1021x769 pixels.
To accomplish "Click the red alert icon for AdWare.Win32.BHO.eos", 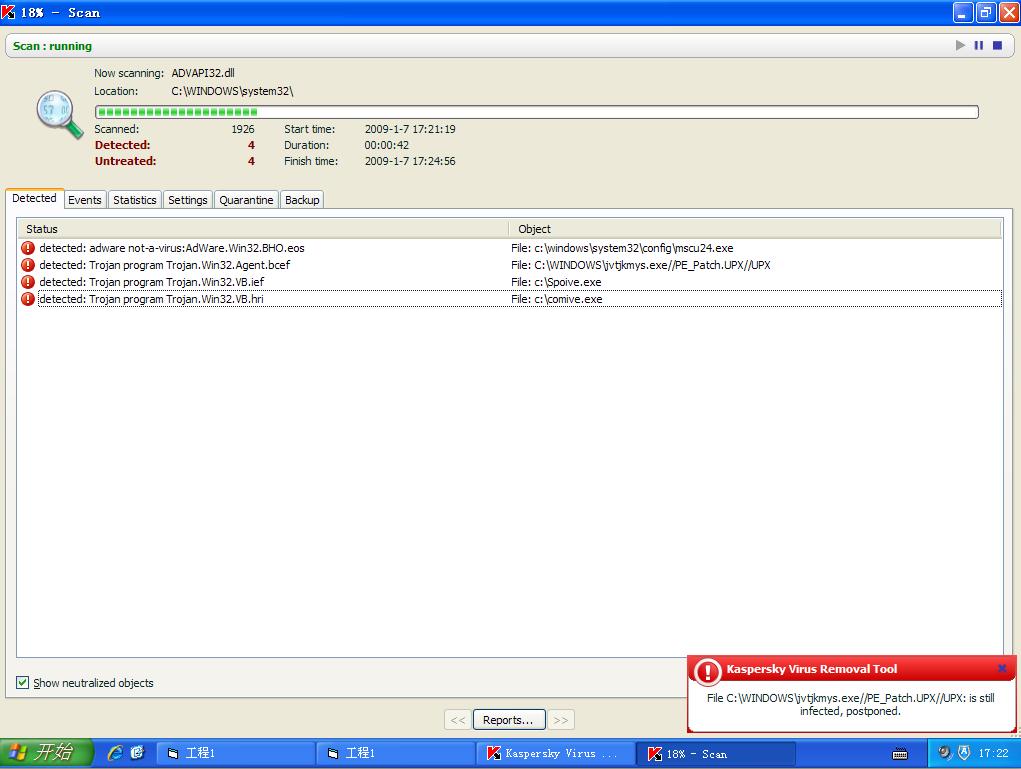I will click(x=27, y=248).
